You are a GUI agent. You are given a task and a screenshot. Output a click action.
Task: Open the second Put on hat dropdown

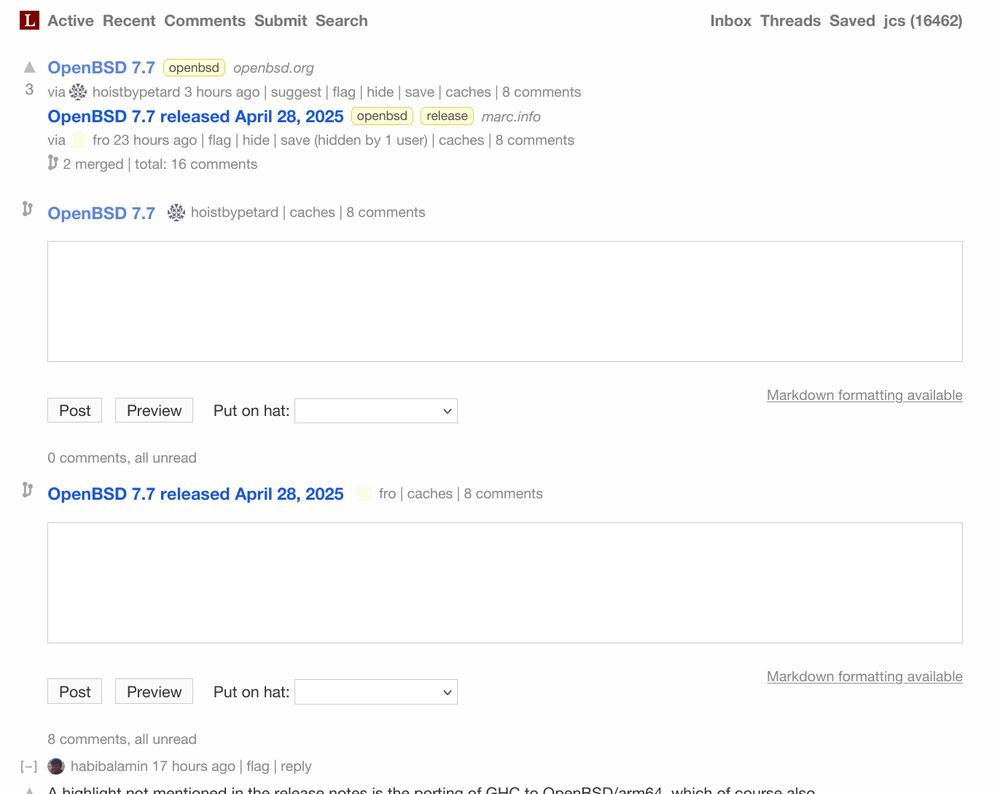(x=376, y=692)
